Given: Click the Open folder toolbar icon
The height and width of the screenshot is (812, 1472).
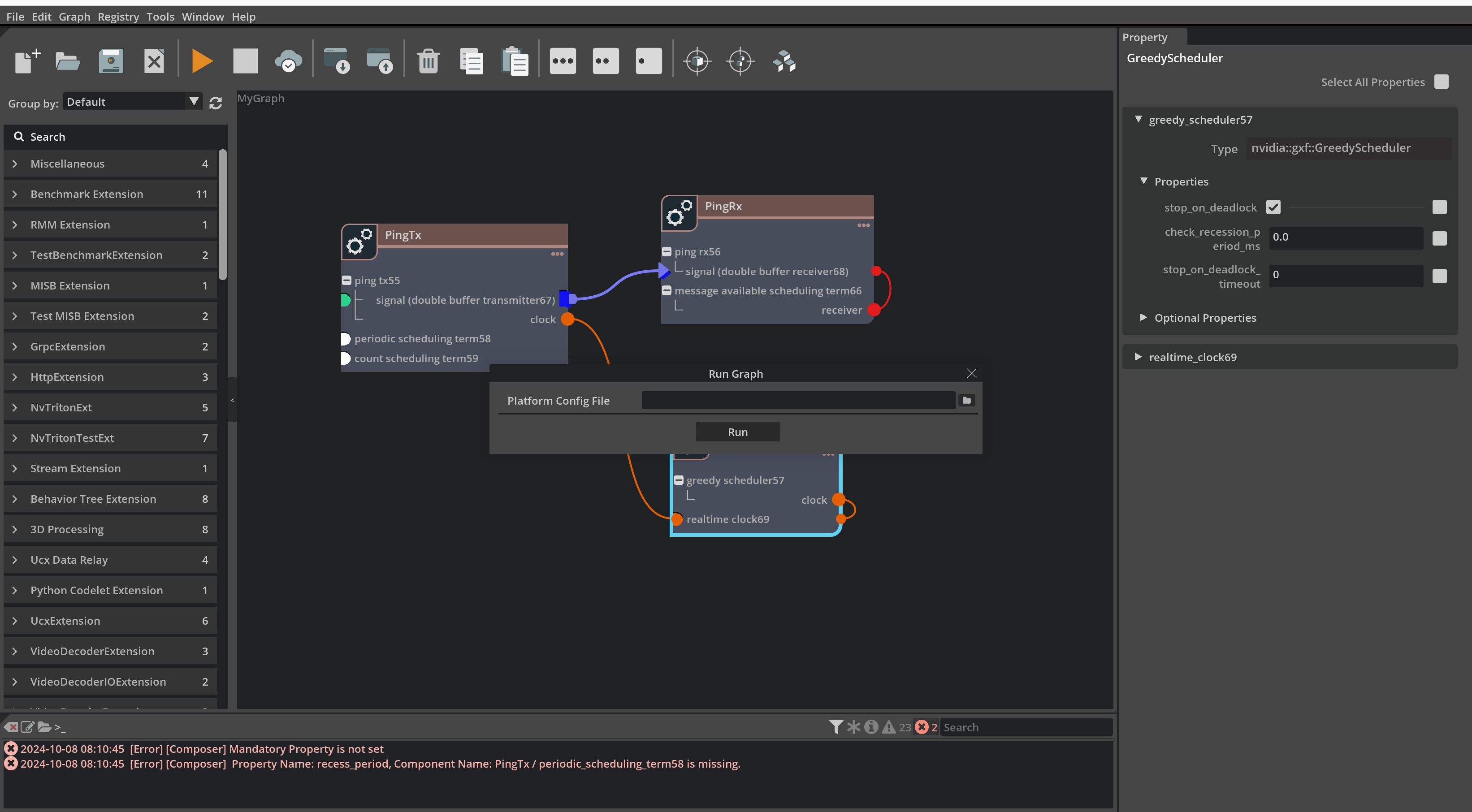Looking at the screenshot, I should coord(67,61).
